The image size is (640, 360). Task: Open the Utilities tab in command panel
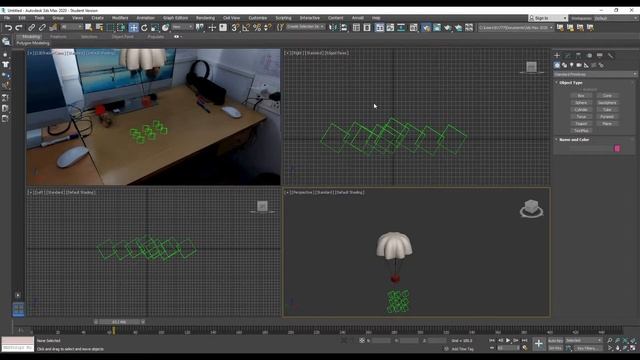coord(610,56)
